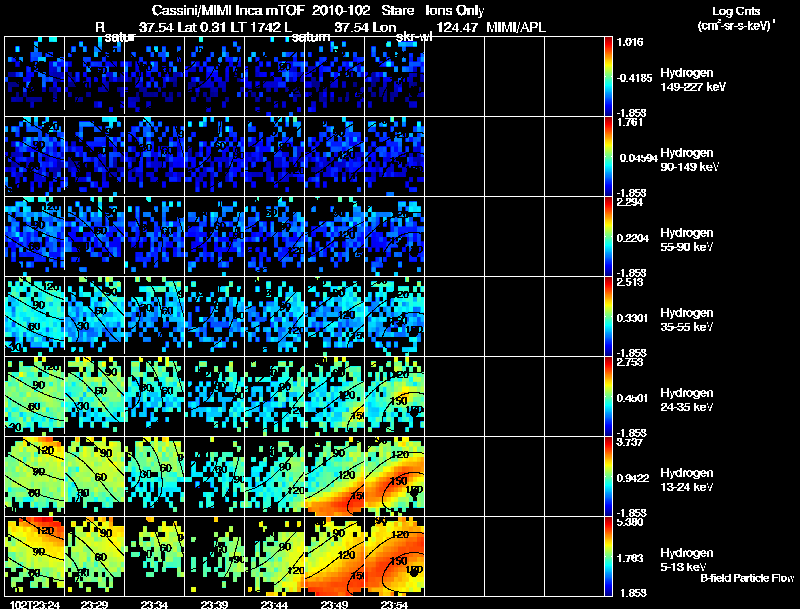
Task: Click the 23:34 time label
Action: tap(154, 605)
